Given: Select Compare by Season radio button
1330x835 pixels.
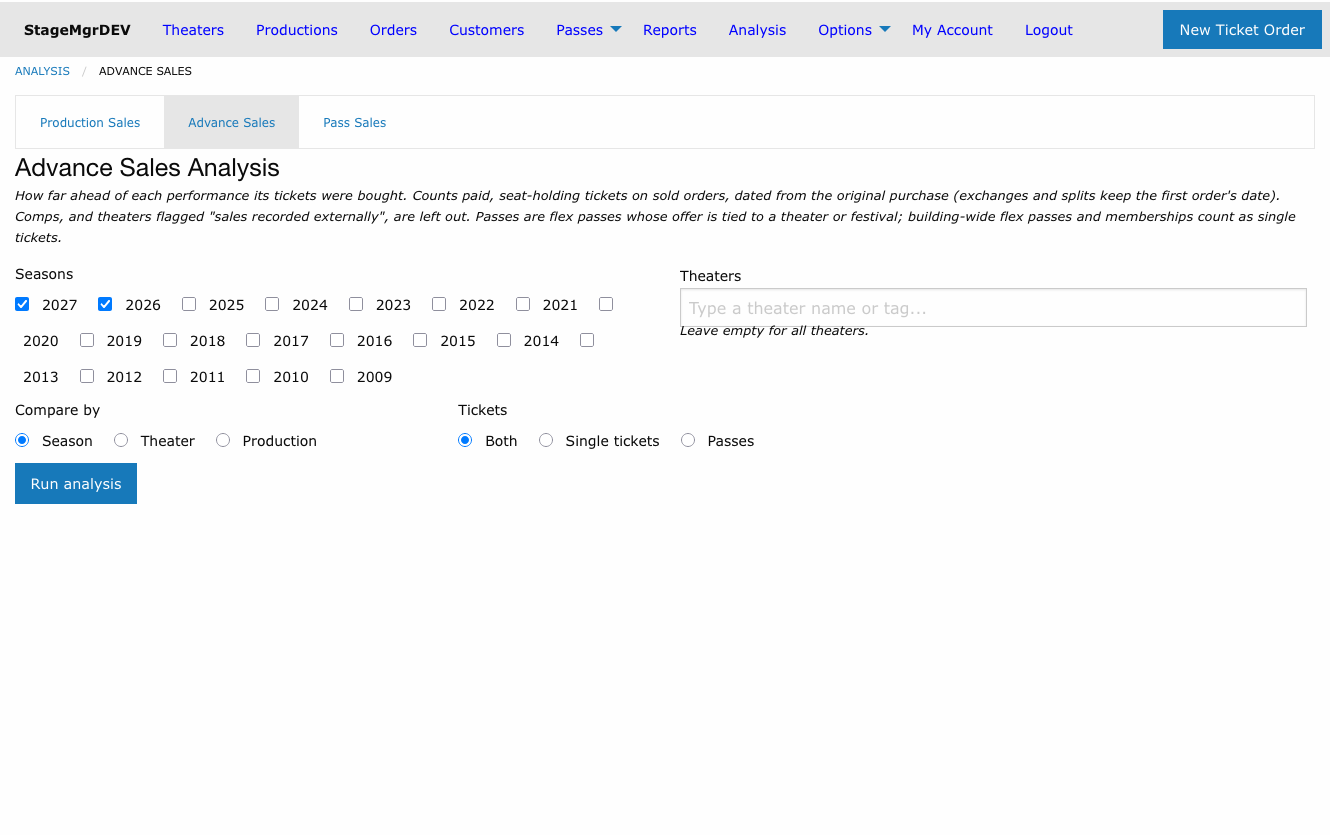Looking at the screenshot, I should (x=22, y=440).
